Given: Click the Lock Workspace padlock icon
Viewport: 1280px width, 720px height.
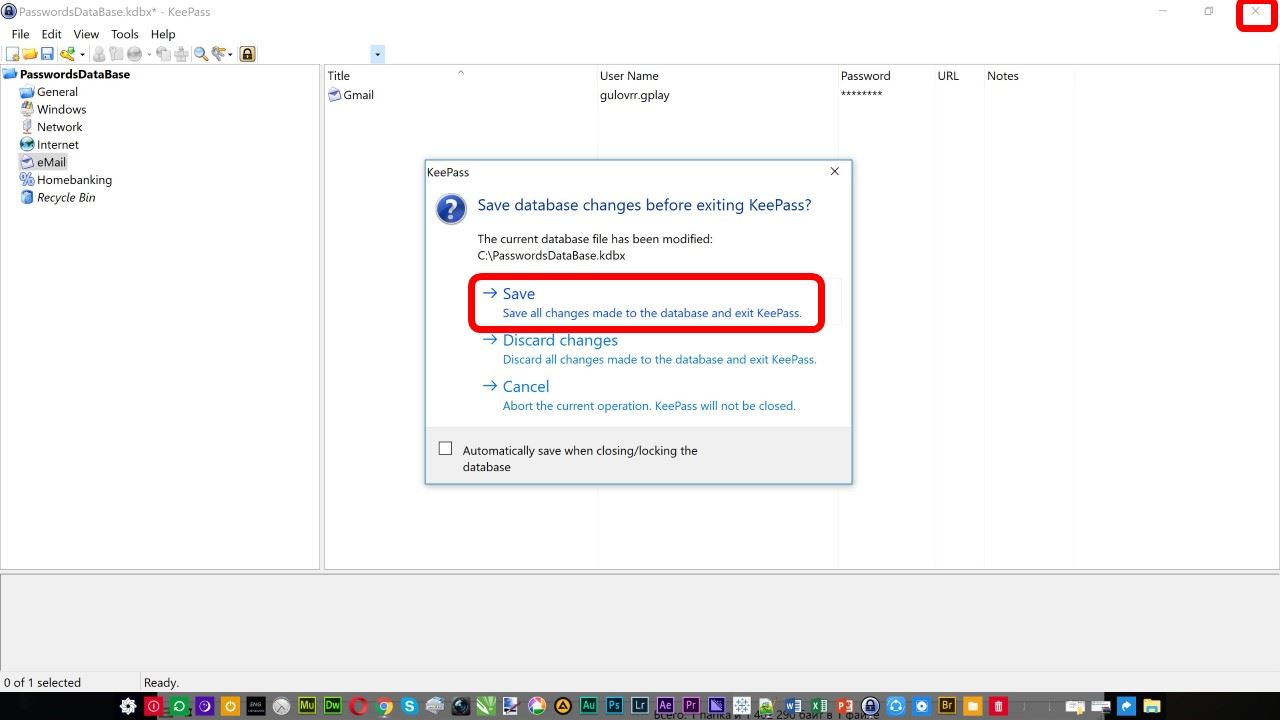Looking at the screenshot, I should (x=247, y=54).
